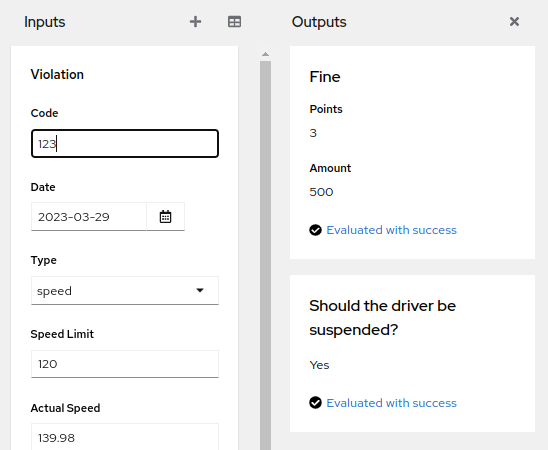Screen dimensions: 548x450
Task: Select the Speed Limit field
Action: [125, 364]
